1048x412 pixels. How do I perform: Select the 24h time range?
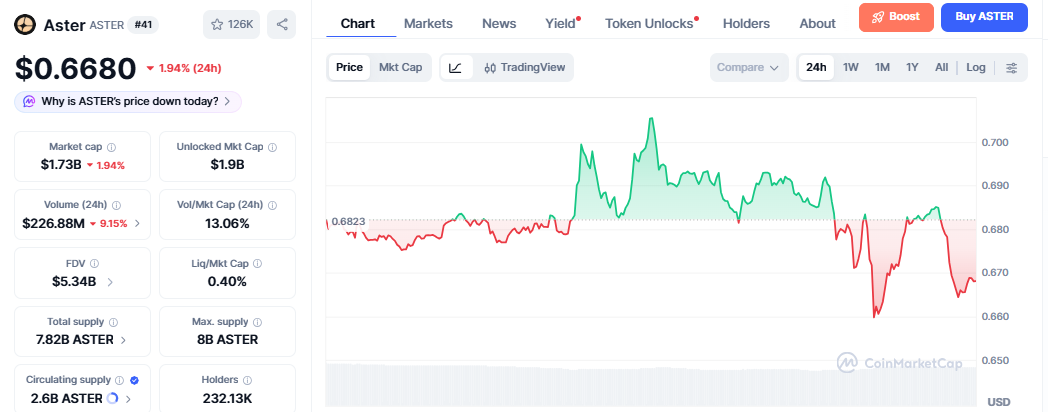point(816,68)
